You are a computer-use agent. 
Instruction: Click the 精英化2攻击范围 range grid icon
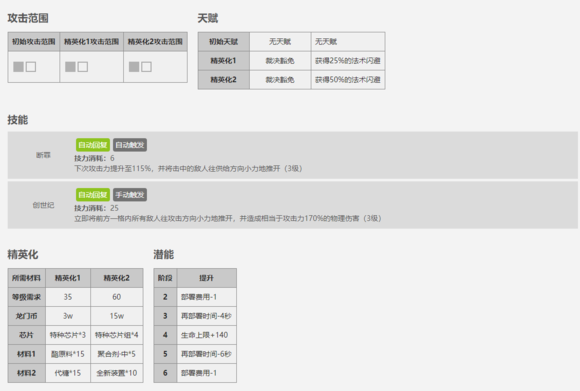pos(140,67)
